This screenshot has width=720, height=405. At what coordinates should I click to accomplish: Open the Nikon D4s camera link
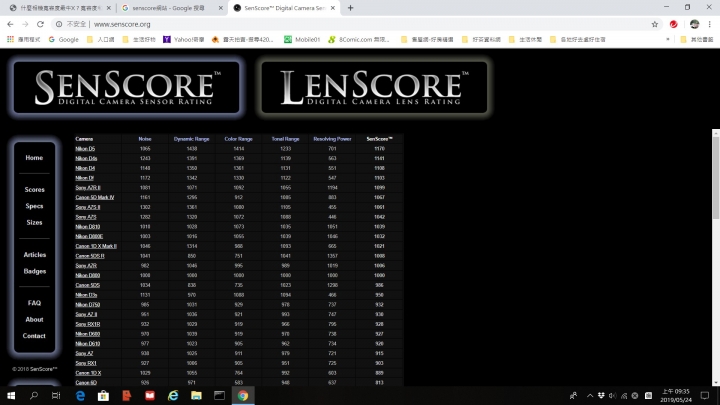(x=86, y=158)
